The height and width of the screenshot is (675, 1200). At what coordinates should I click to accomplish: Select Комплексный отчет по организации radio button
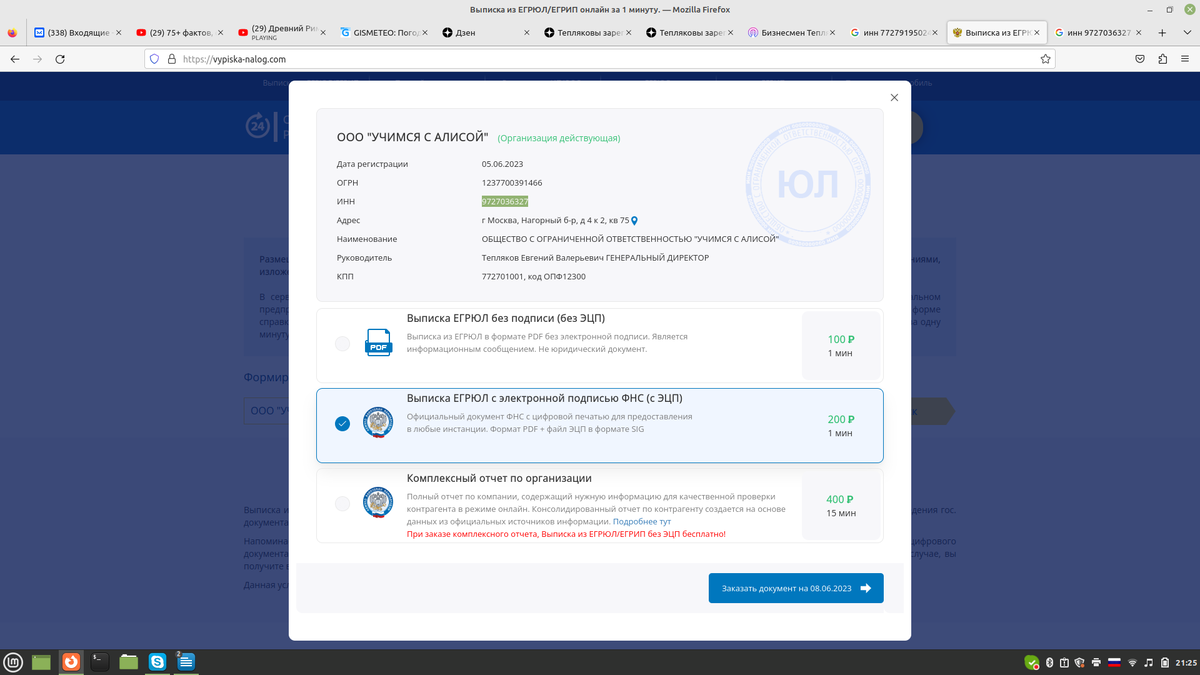tap(342, 503)
